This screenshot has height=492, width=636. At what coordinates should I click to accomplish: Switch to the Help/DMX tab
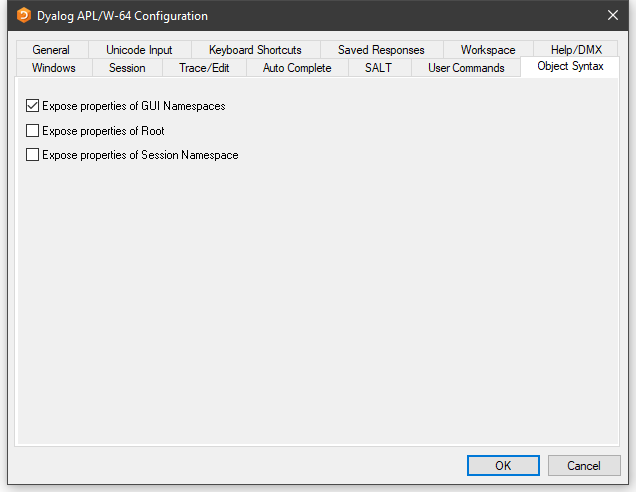[x=576, y=50]
